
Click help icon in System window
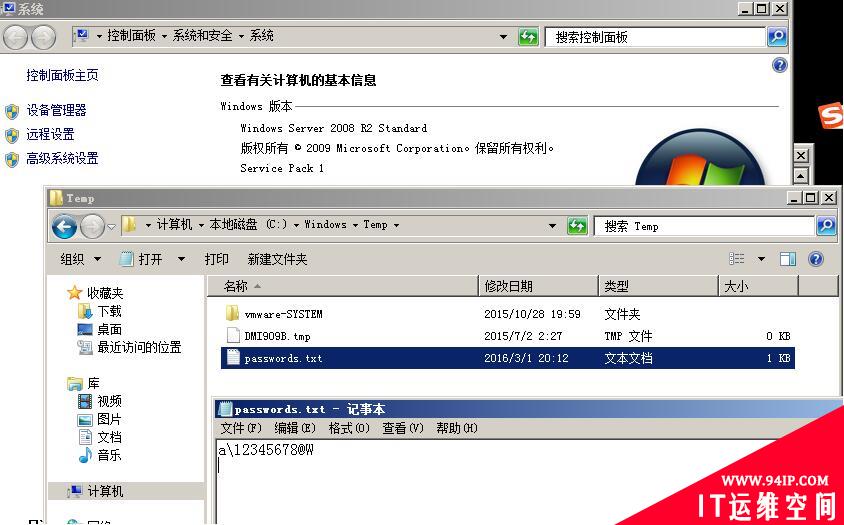pyautogui.click(x=779, y=65)
